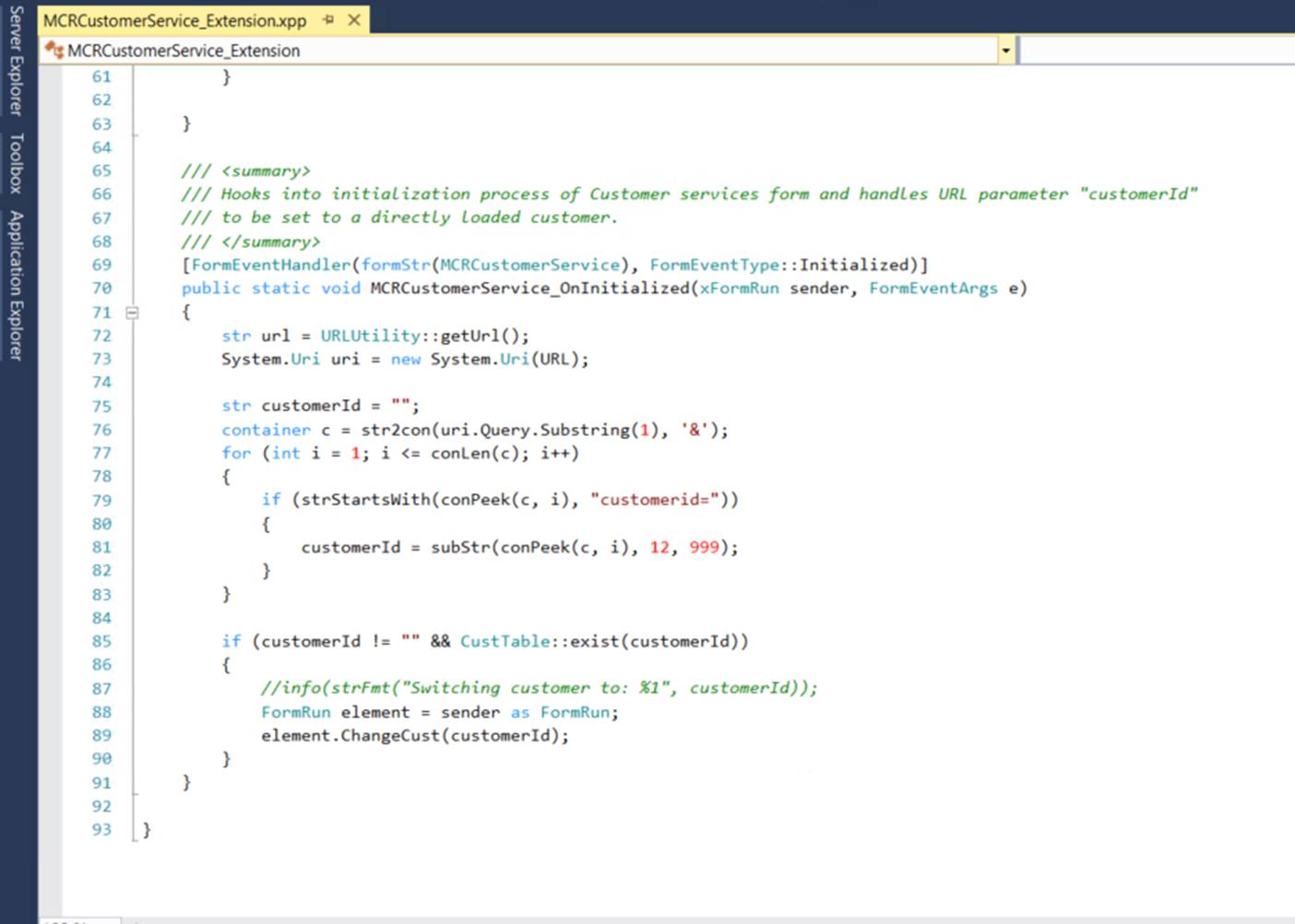The width and height of the screenshot is (1295, 924).
Task: Collapse the method block at line 71
Action: (x=132, y=313)
